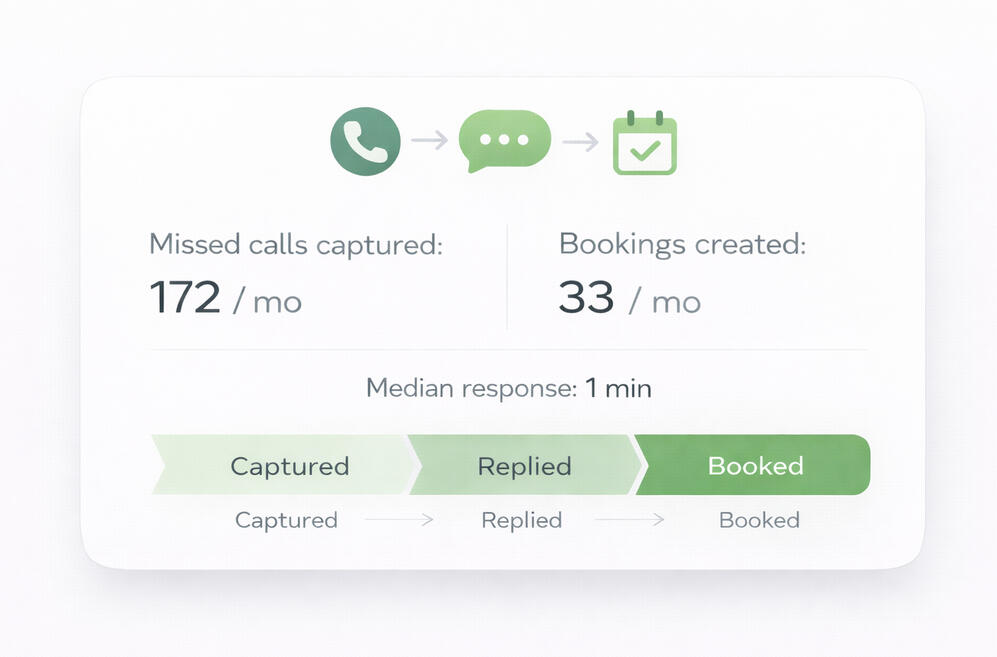Viewport: 997px width, 657px height.
Task: Click the "Bookings created:" label
Action: [x=682, y=244]
